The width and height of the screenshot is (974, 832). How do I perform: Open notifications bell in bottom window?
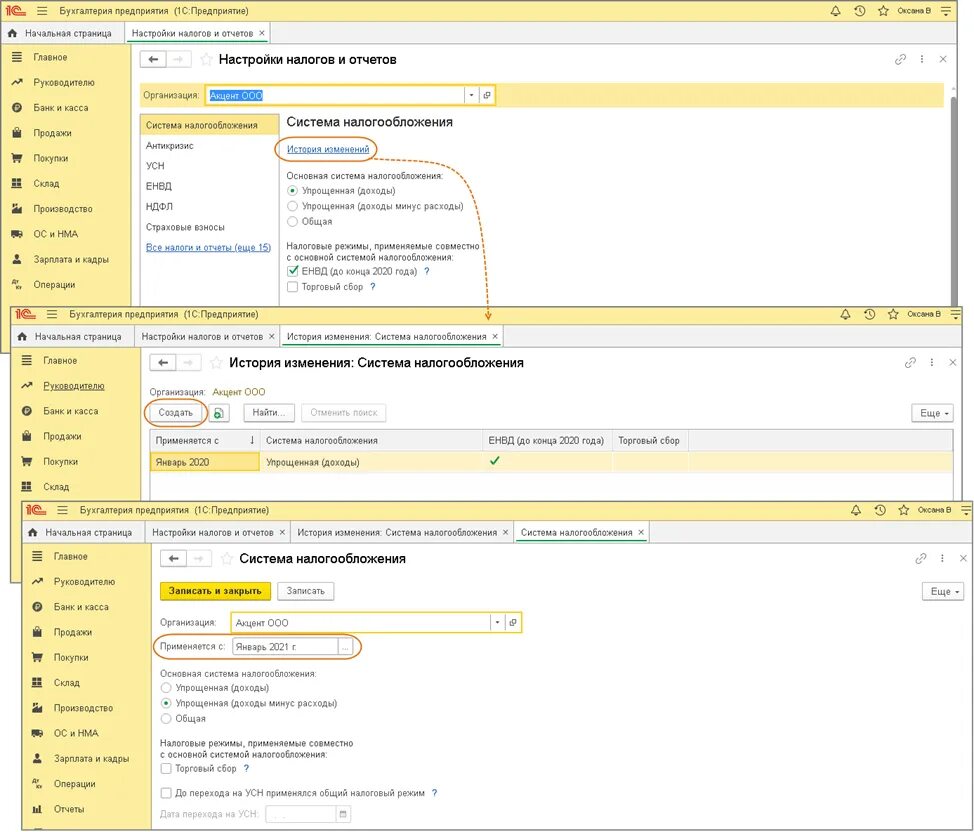click(x=856, y=510)
